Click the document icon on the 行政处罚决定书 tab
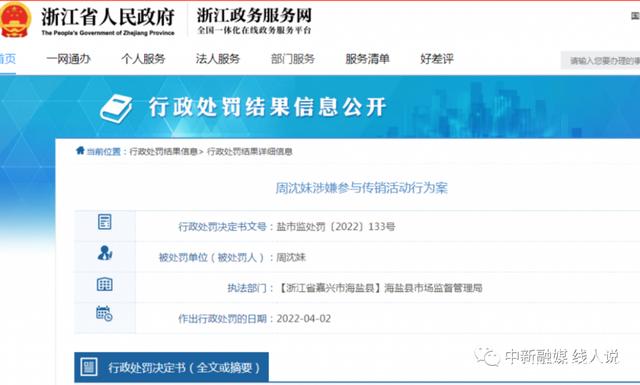The width and height of the screenshot is (640, 385). point(89,367)
